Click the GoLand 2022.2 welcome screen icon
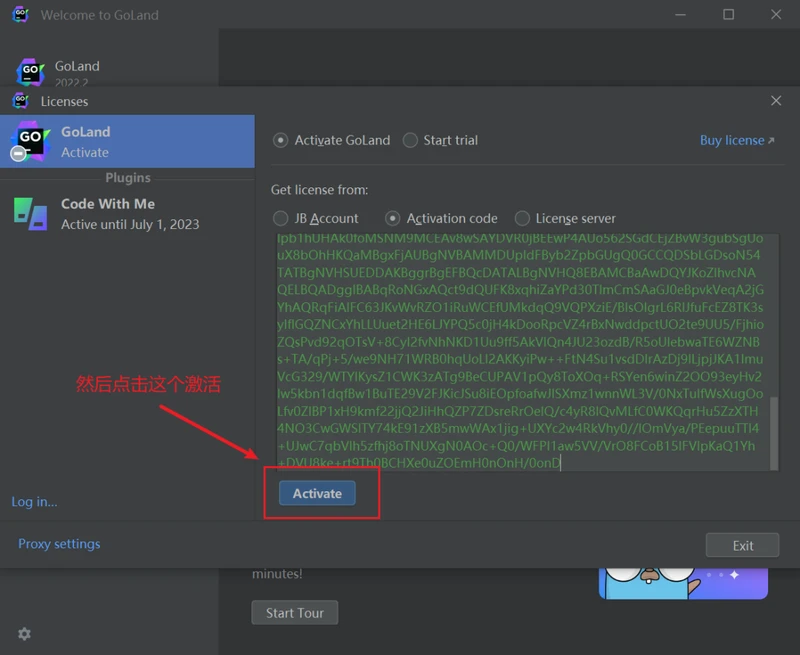 pyautogui.click(x=31, y=72)
